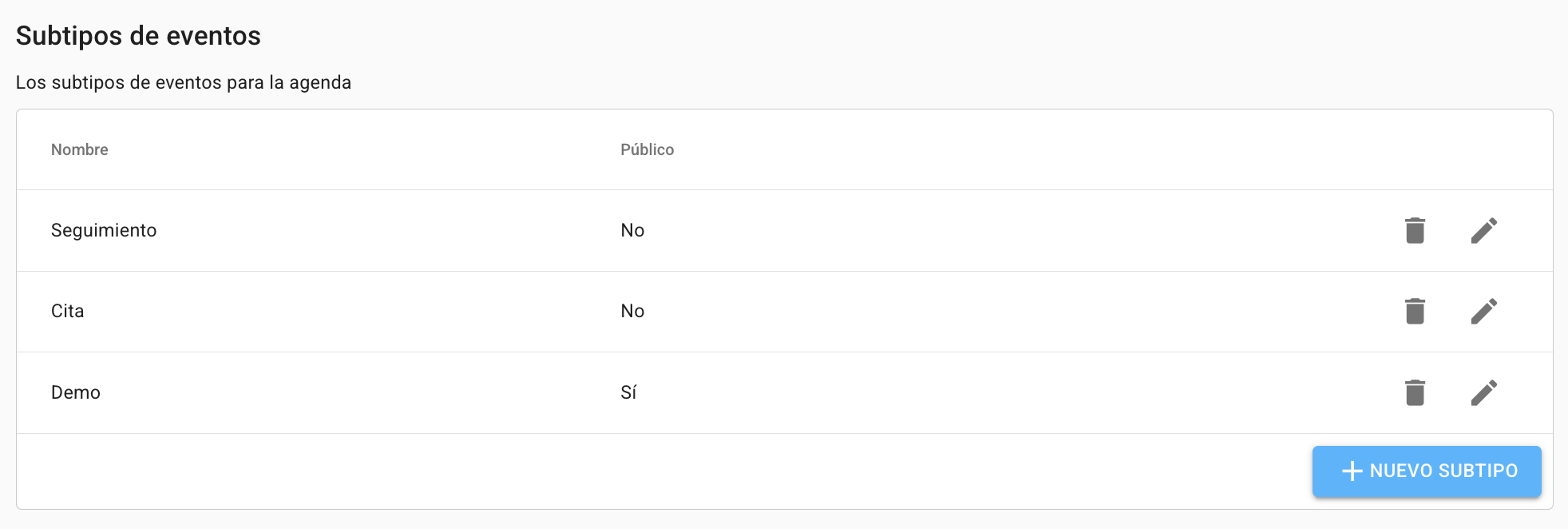Screen dimensions: 1568x529
Task: Delete the Seguimiento subtype
Action: pyautogui.click(x=1415, y=230)
